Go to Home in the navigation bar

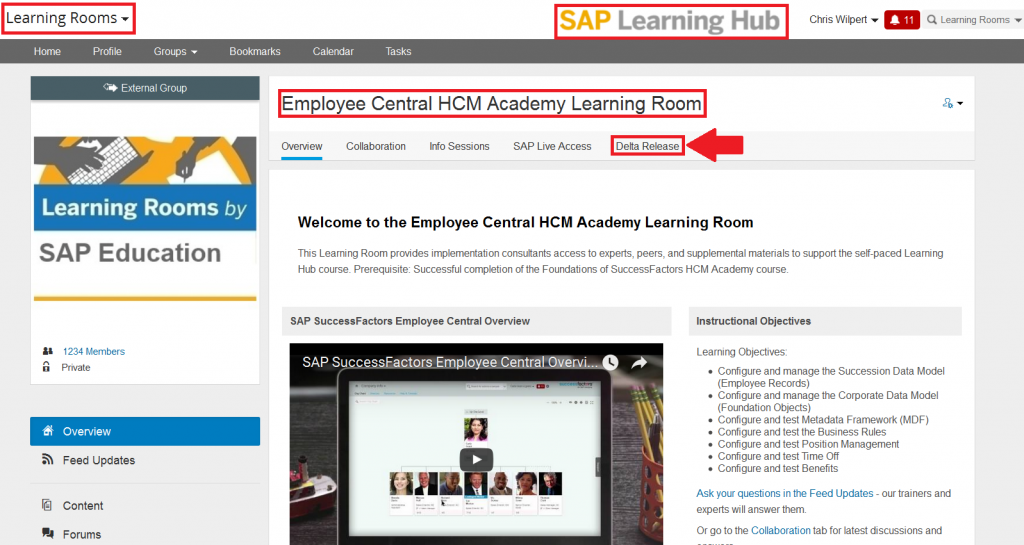pos(47,52)
